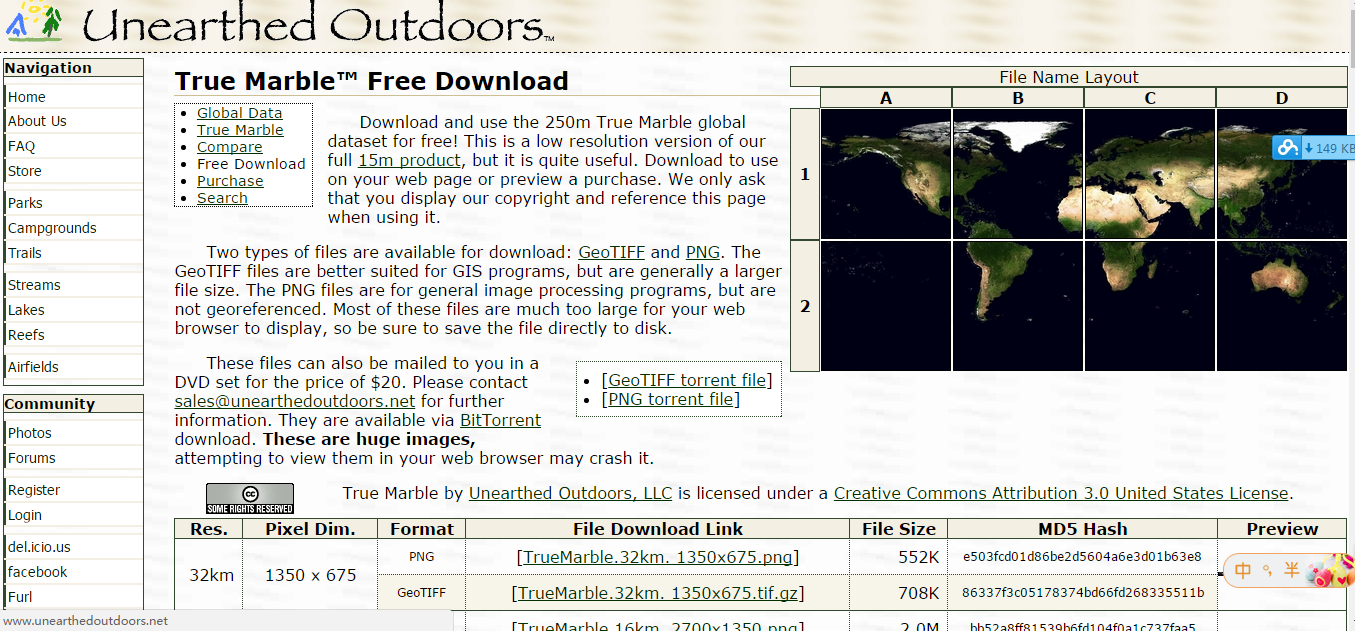The height and width of the screenshot is (631, 1355).
Task: Click map tile A1 showing North America
Action: [x=886, y=174]
